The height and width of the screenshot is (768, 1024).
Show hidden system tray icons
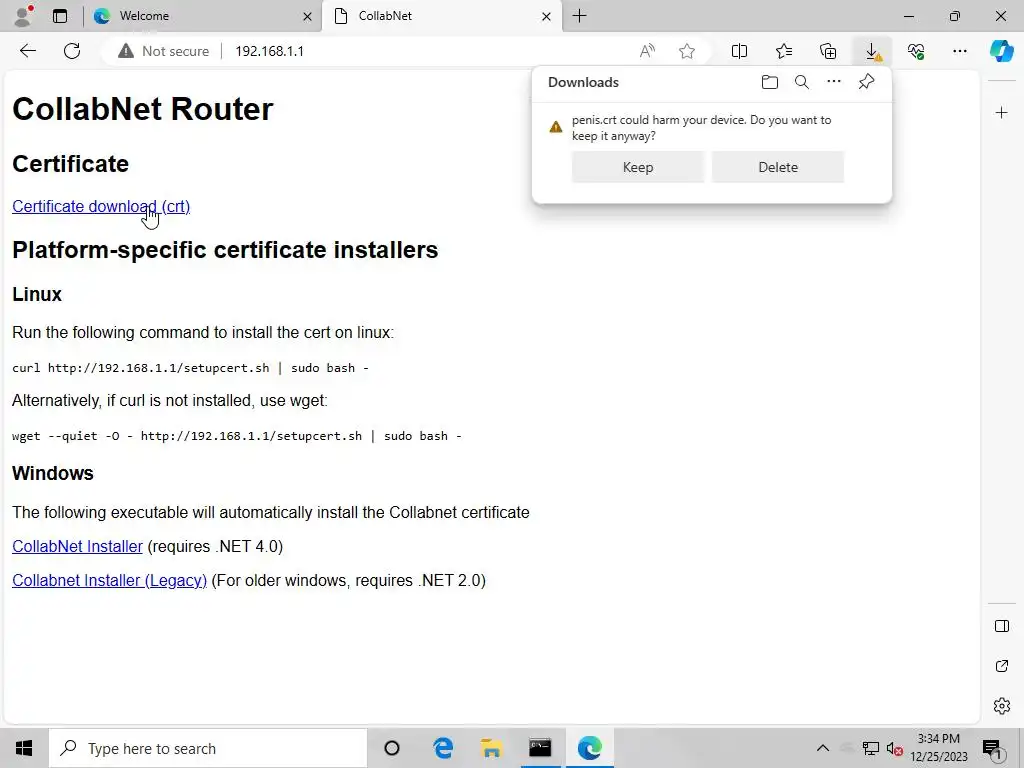click(823, 748)
